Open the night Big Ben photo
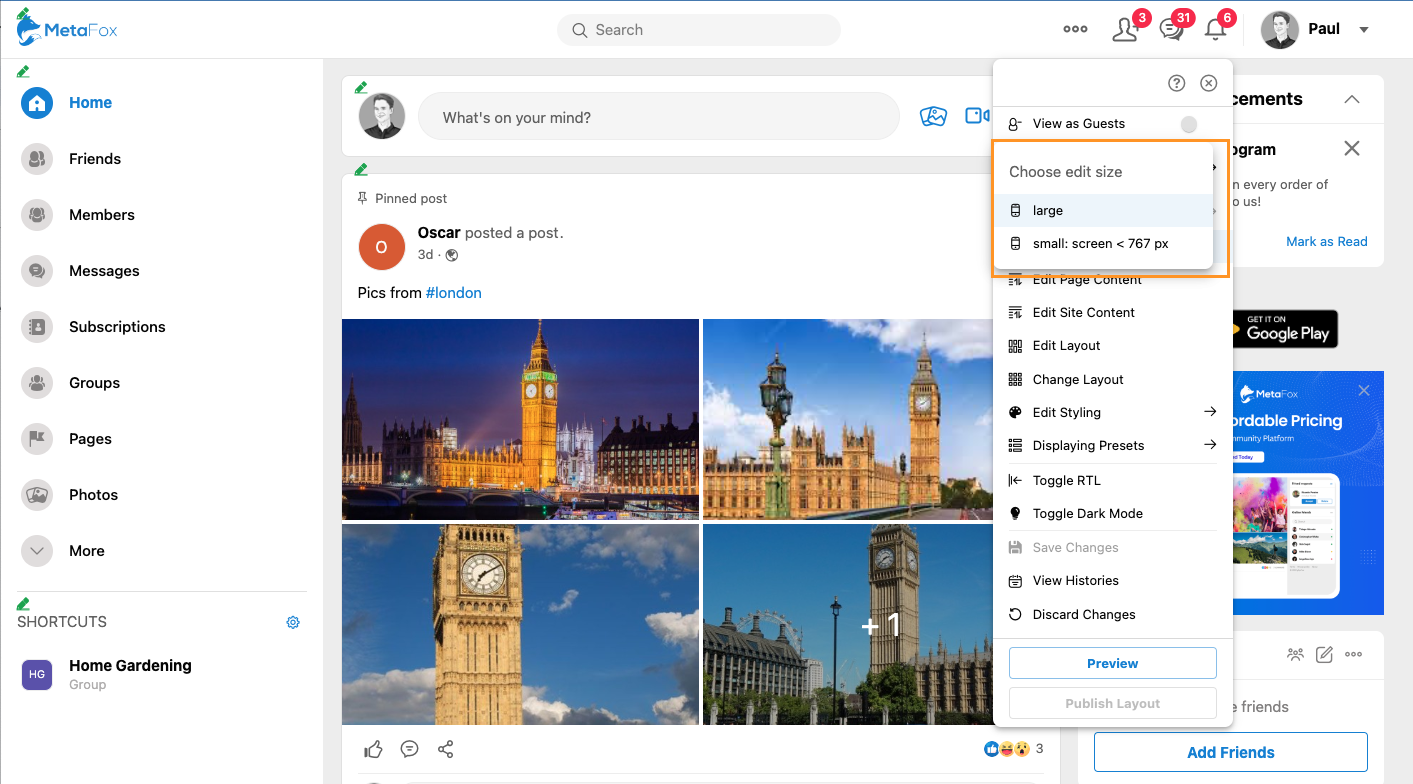The image size is (1413, 784). coord(520,419)
